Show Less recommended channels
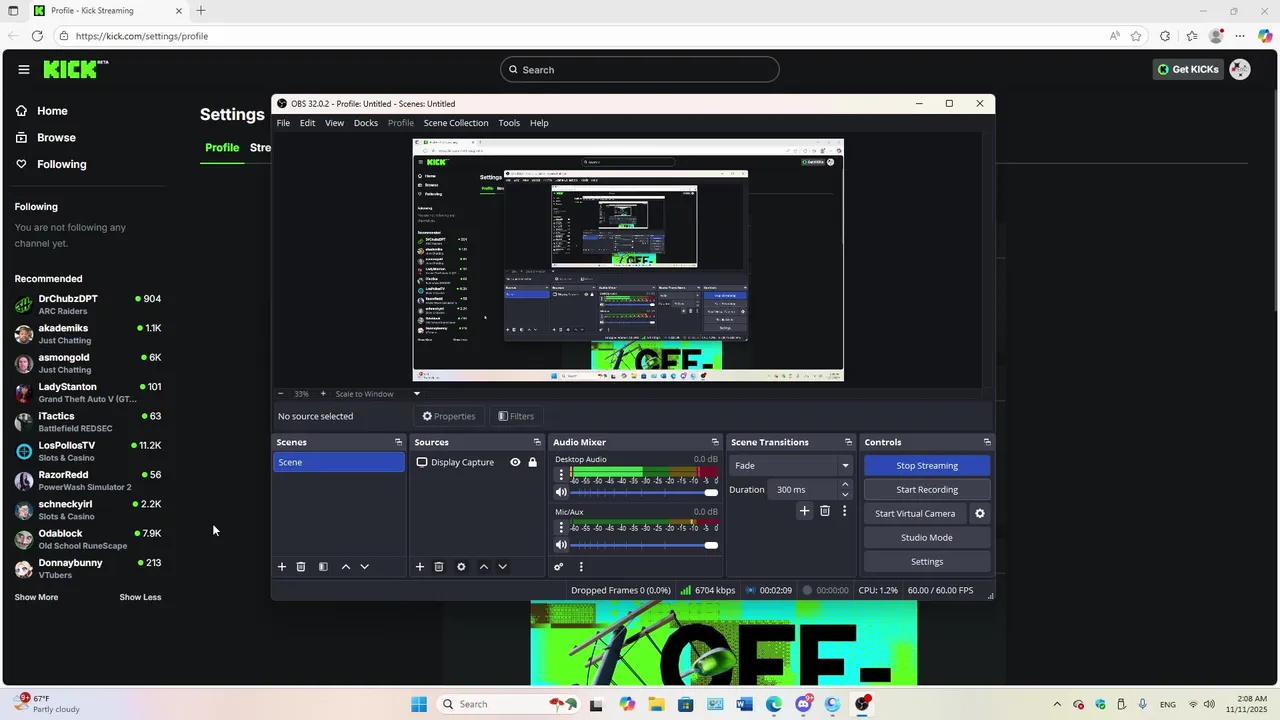Image resolution: width=1280 pixels, height=720 pixels. tap(140, 597)
